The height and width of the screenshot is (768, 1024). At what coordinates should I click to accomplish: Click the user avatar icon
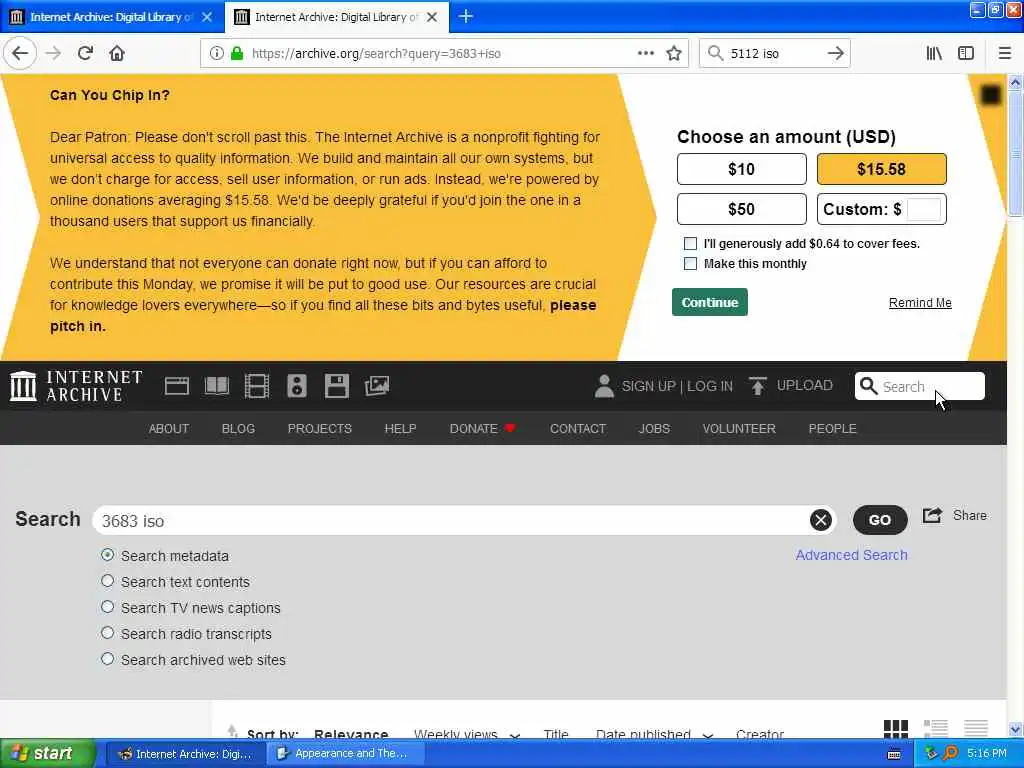click(604, 386)
